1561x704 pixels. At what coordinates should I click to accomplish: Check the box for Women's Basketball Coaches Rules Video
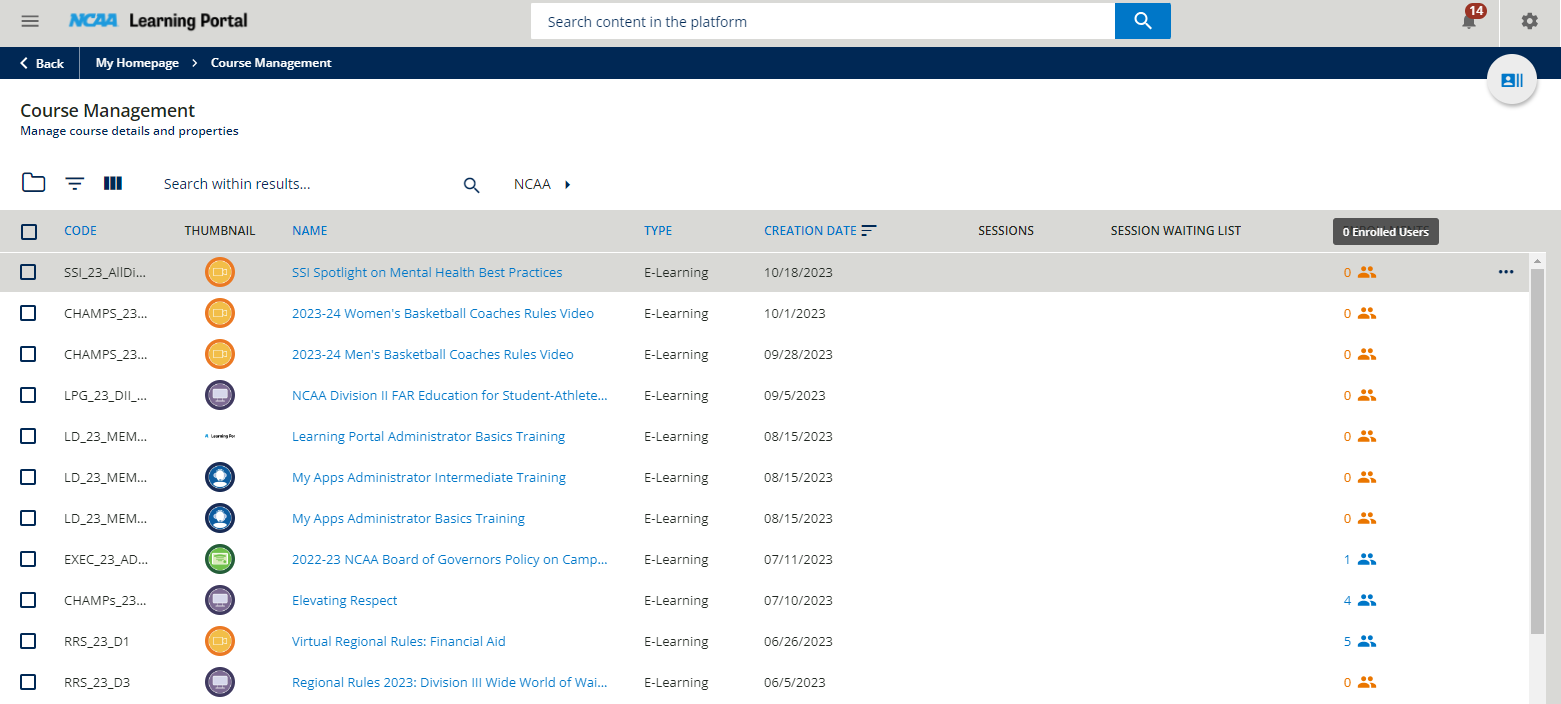pyautogui.click(x=28, y=313)
